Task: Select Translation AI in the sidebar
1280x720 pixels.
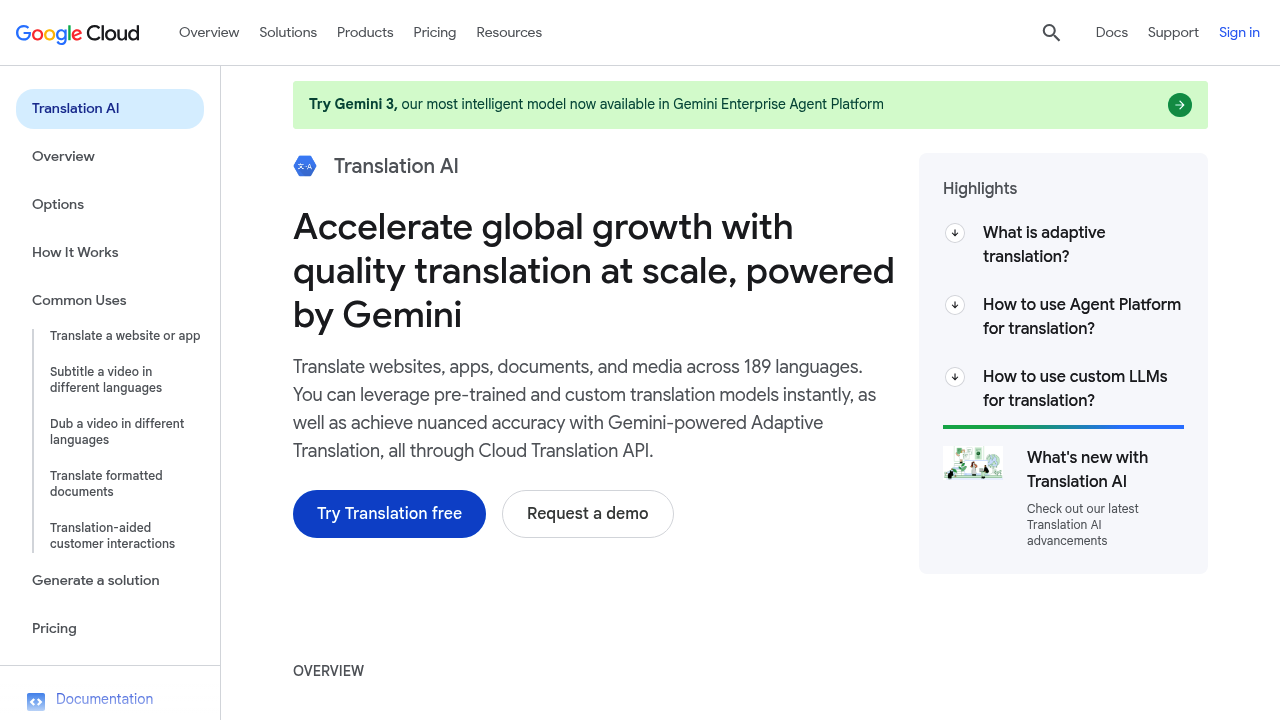Action: point(110,109)
